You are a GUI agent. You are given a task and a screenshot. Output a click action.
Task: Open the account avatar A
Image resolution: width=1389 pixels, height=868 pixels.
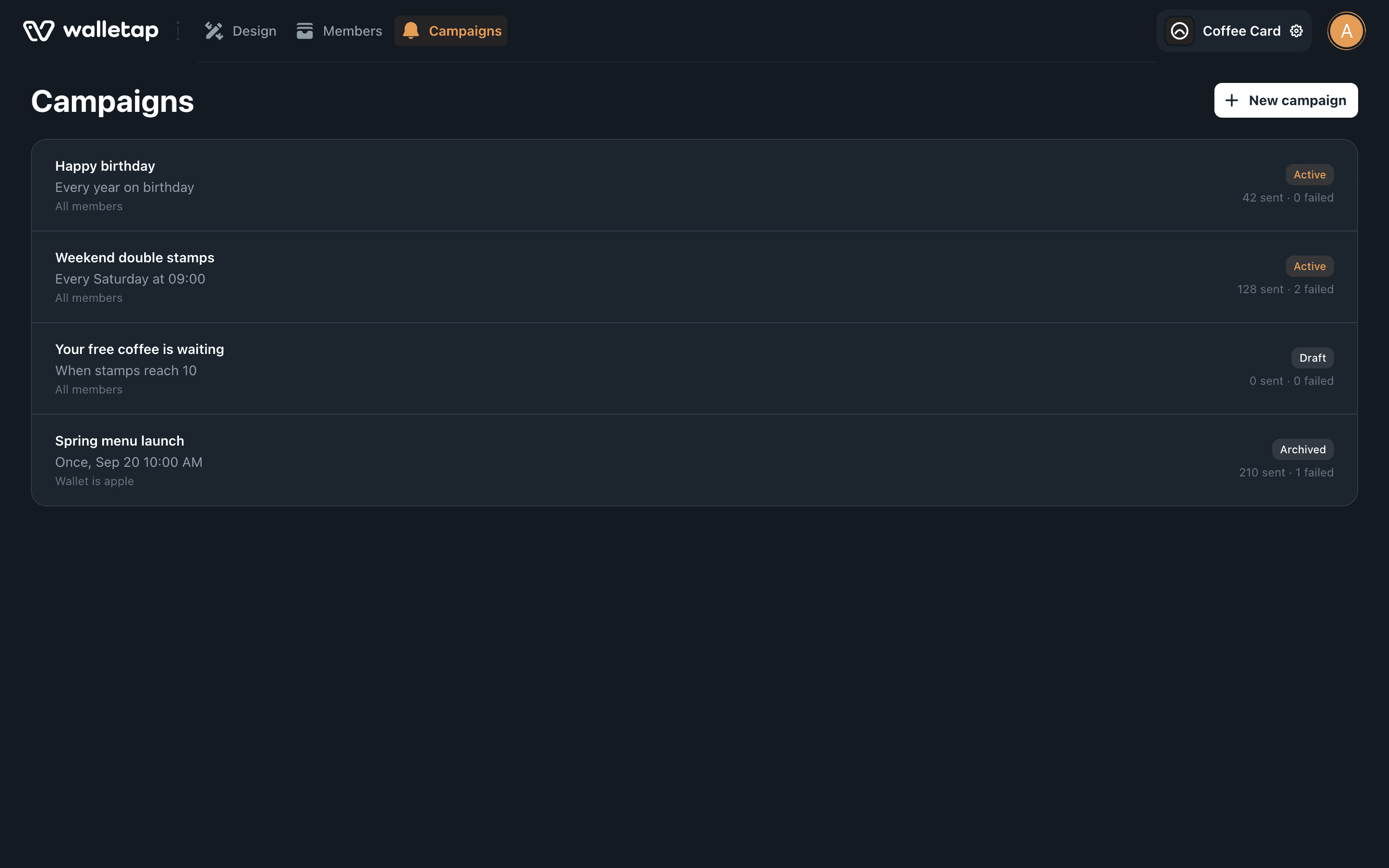(x=1347, y=31)
